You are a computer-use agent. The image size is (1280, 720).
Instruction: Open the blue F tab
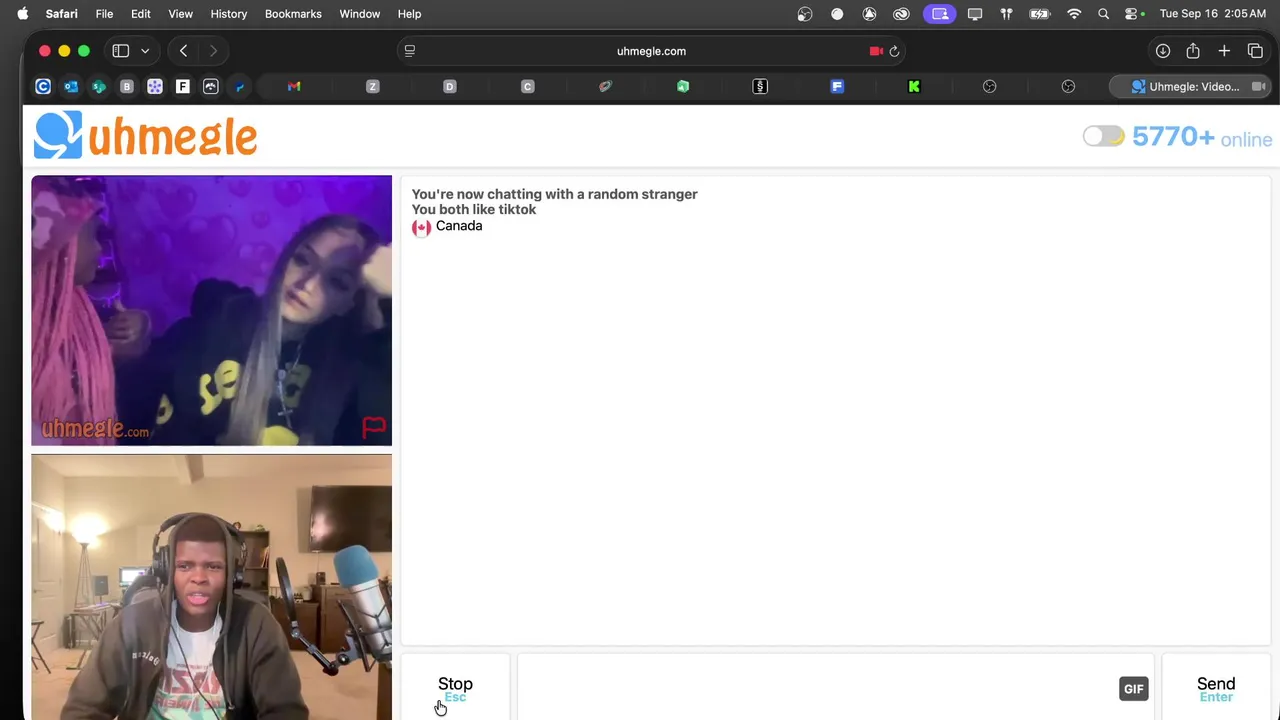point(837,87)
